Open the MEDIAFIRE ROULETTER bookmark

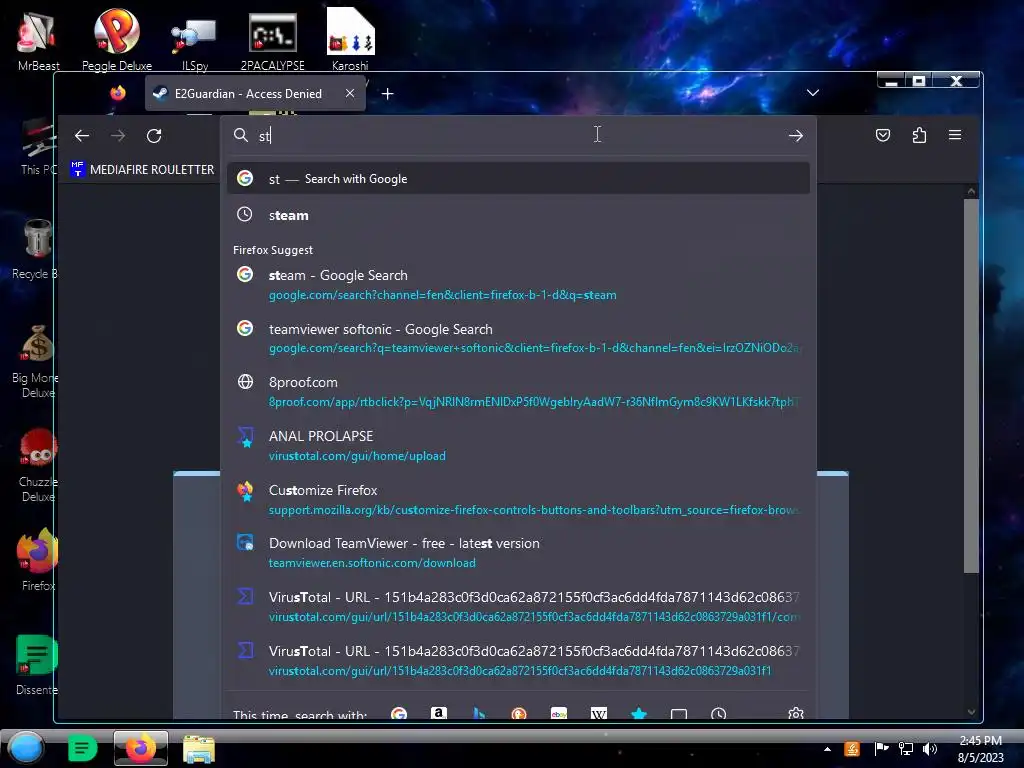pyautogui.click(x=142, y=169)
